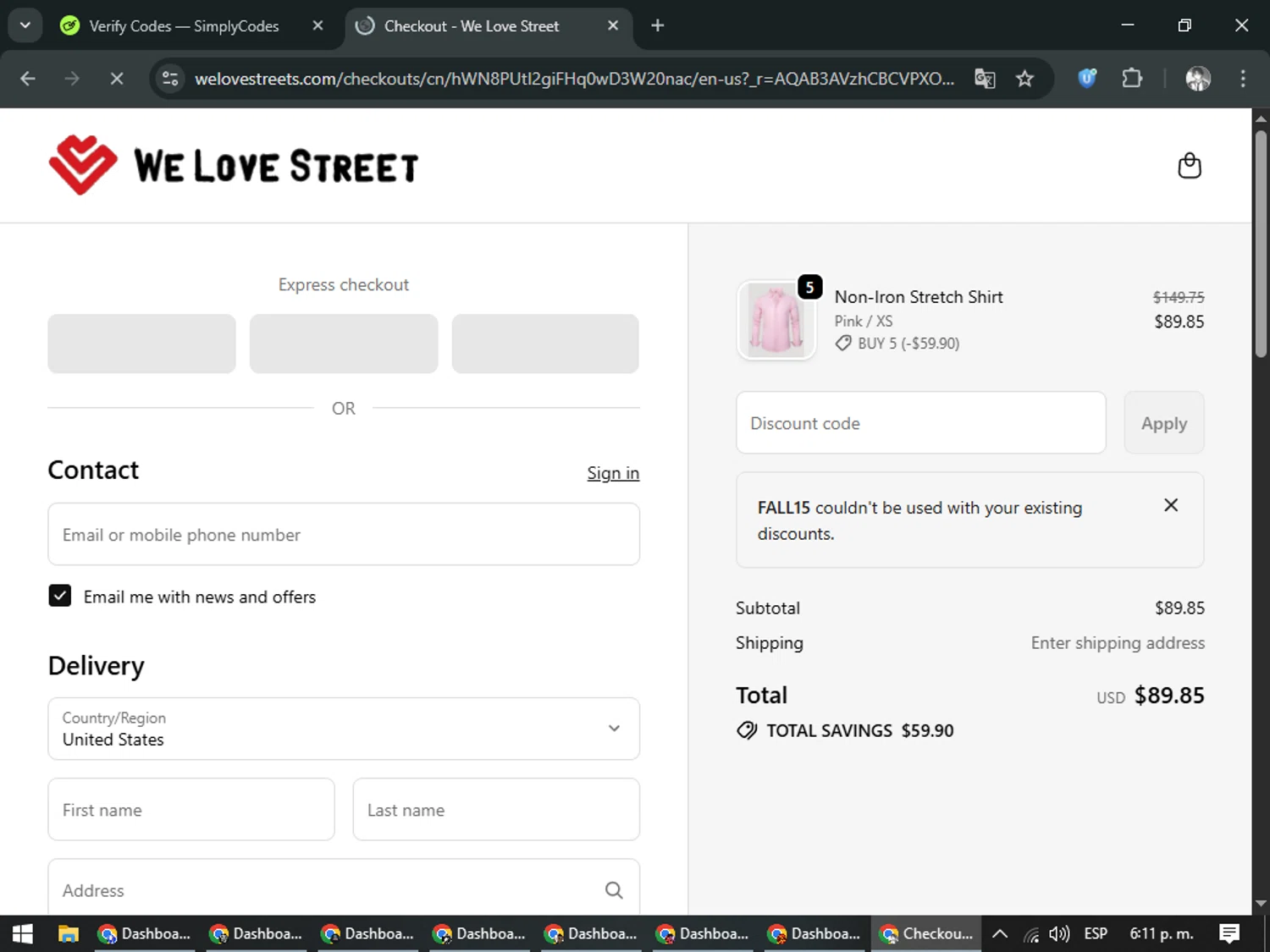Click the Sign in link

tap(613, 473)
